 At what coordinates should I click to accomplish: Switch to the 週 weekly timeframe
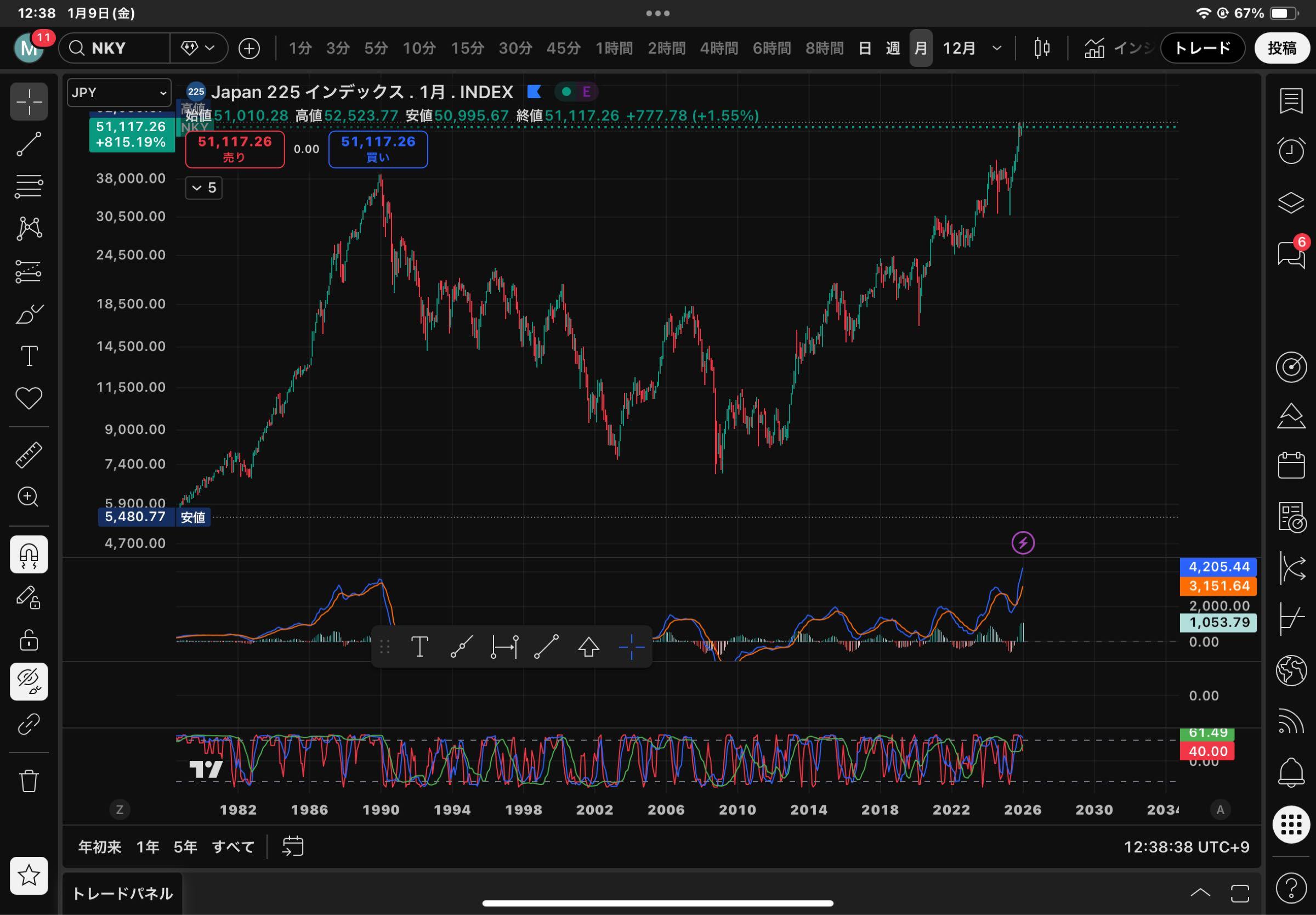tap(893, 48)
